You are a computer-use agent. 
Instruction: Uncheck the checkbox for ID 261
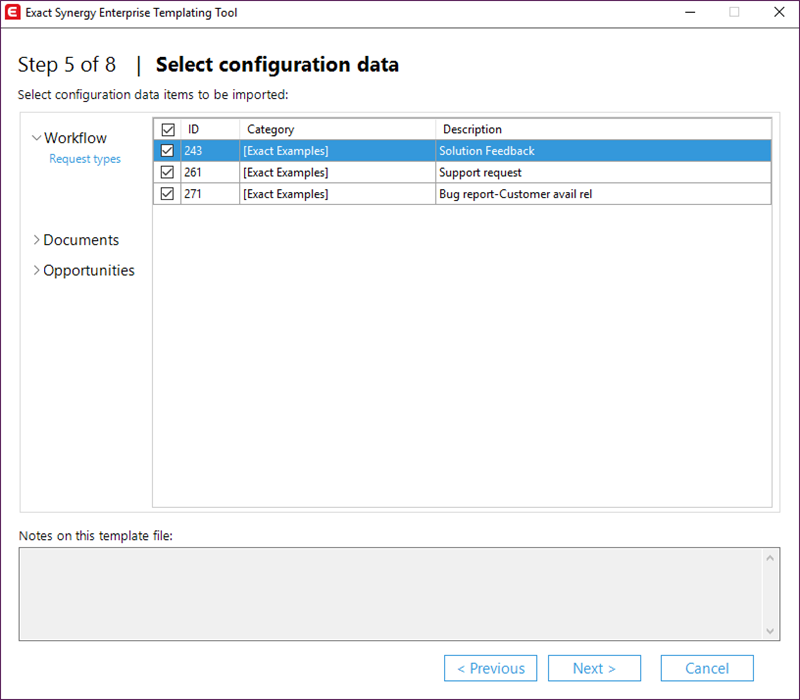coord(167,172)
